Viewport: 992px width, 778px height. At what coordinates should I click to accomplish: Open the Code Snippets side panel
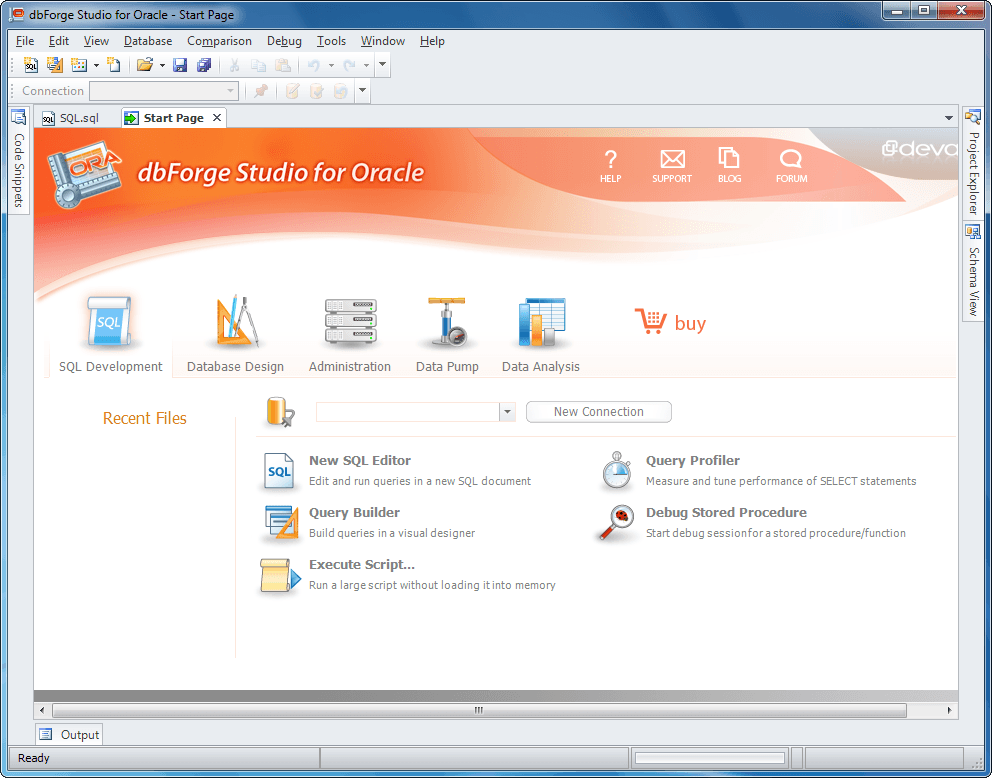[x=19, y=160]
